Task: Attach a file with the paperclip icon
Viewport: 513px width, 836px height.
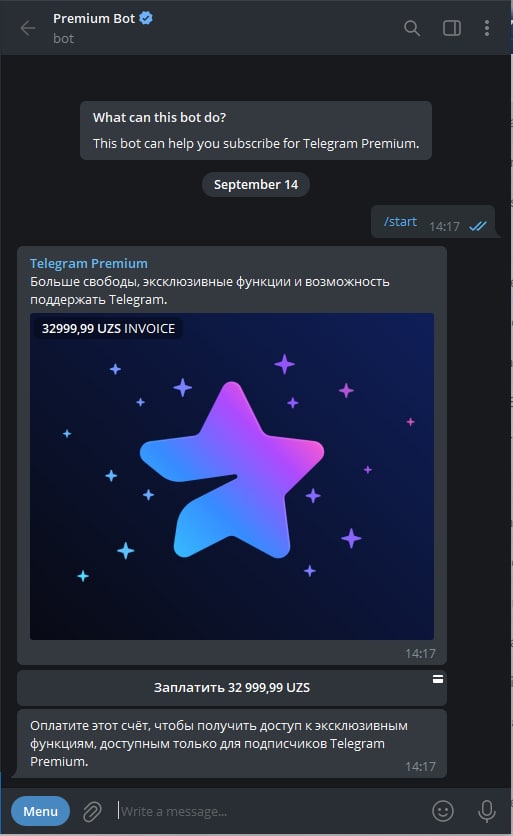Action: [x=92, y=811]
